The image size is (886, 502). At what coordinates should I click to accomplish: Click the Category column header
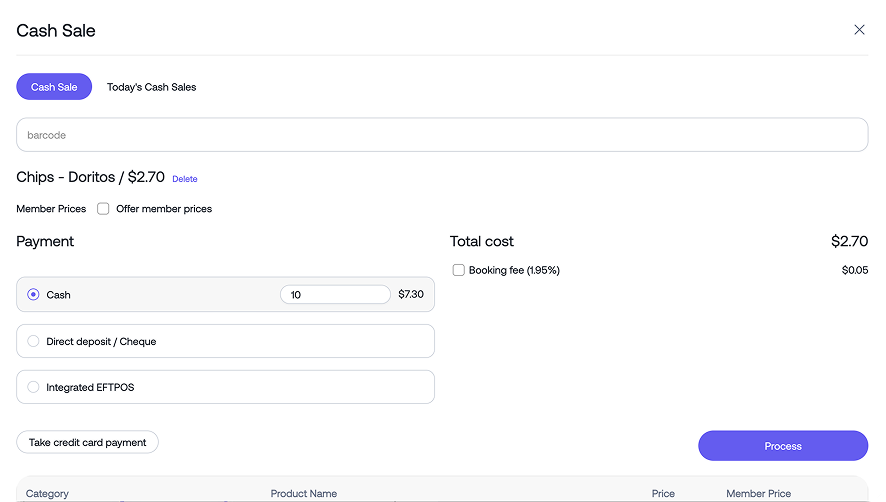click(x=47, y=494)
